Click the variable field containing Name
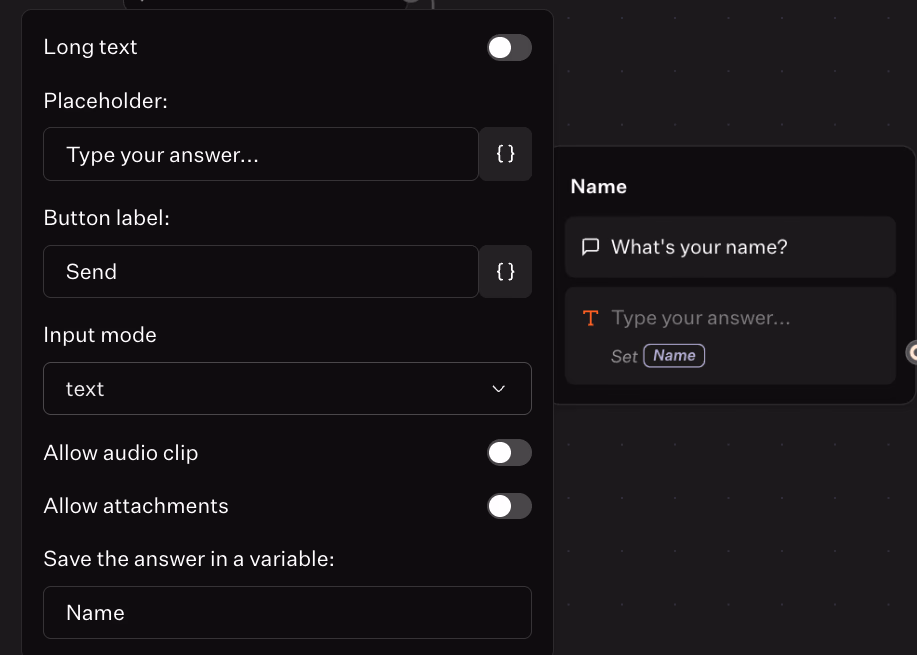 pyautogui.click(x=287, y=612)
